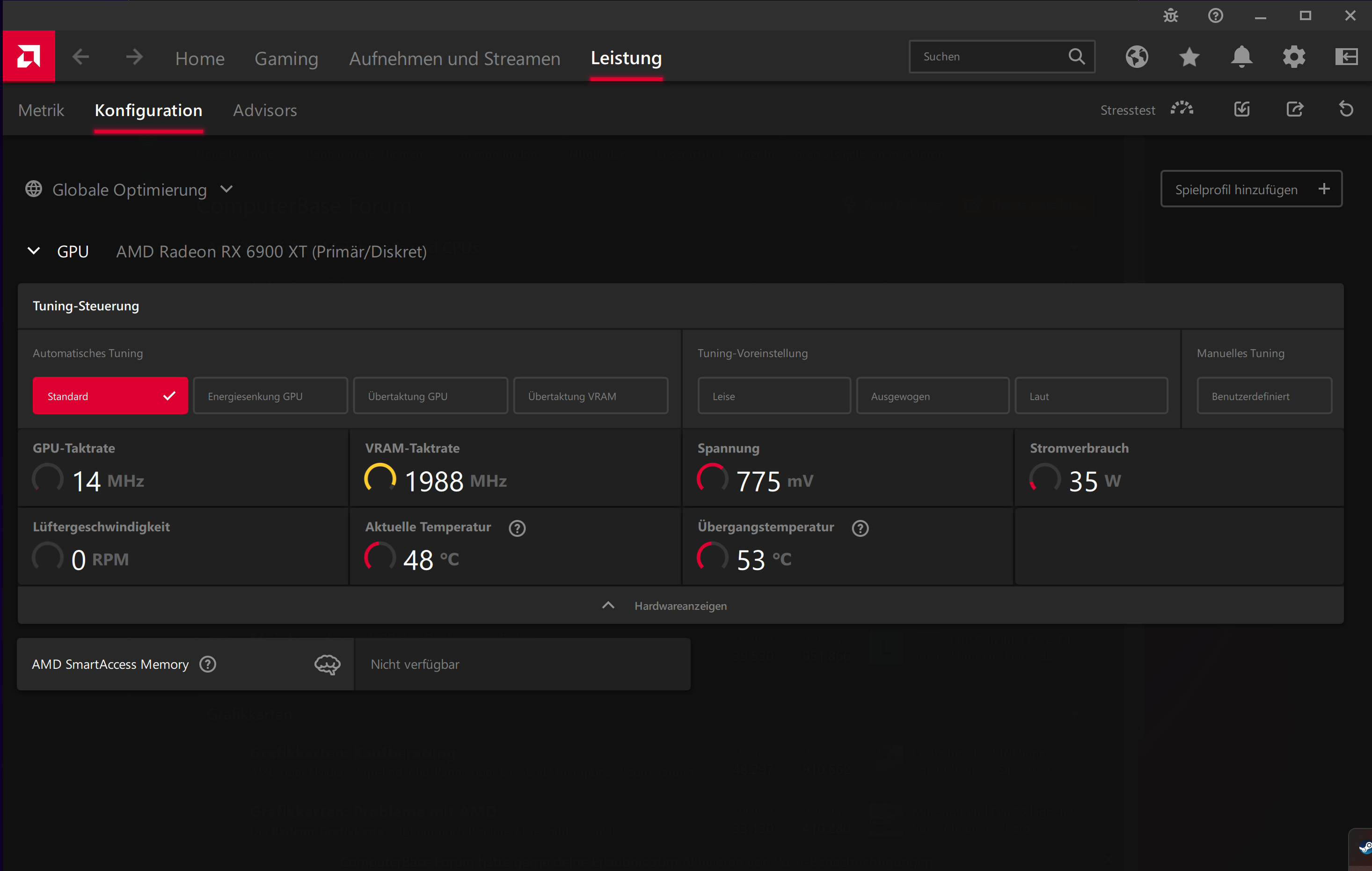Select the Leise tuning preset
The width and height of the screenshot is (1372, 871).
click(x=773, y=395)
